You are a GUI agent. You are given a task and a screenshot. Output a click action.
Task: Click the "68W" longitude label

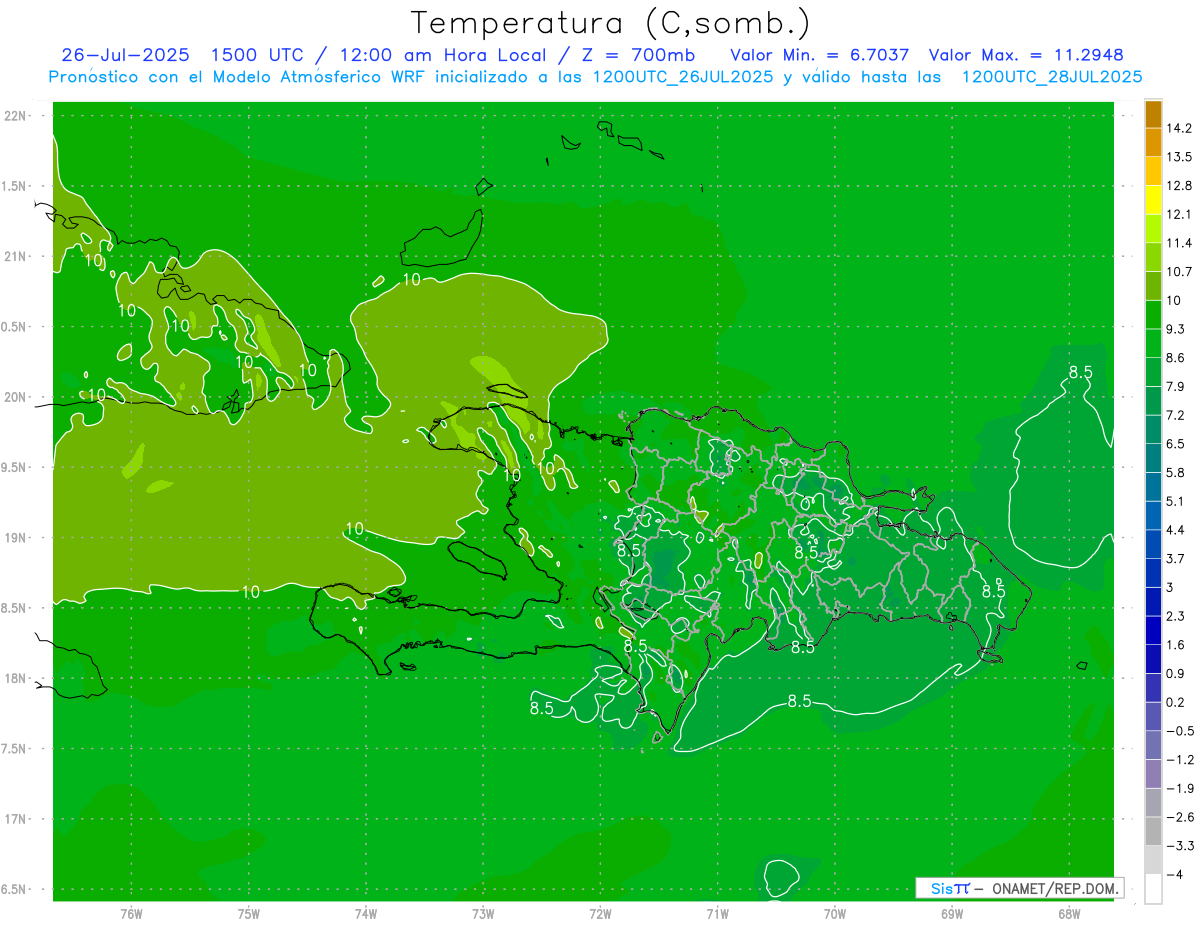click(1068, 913)
